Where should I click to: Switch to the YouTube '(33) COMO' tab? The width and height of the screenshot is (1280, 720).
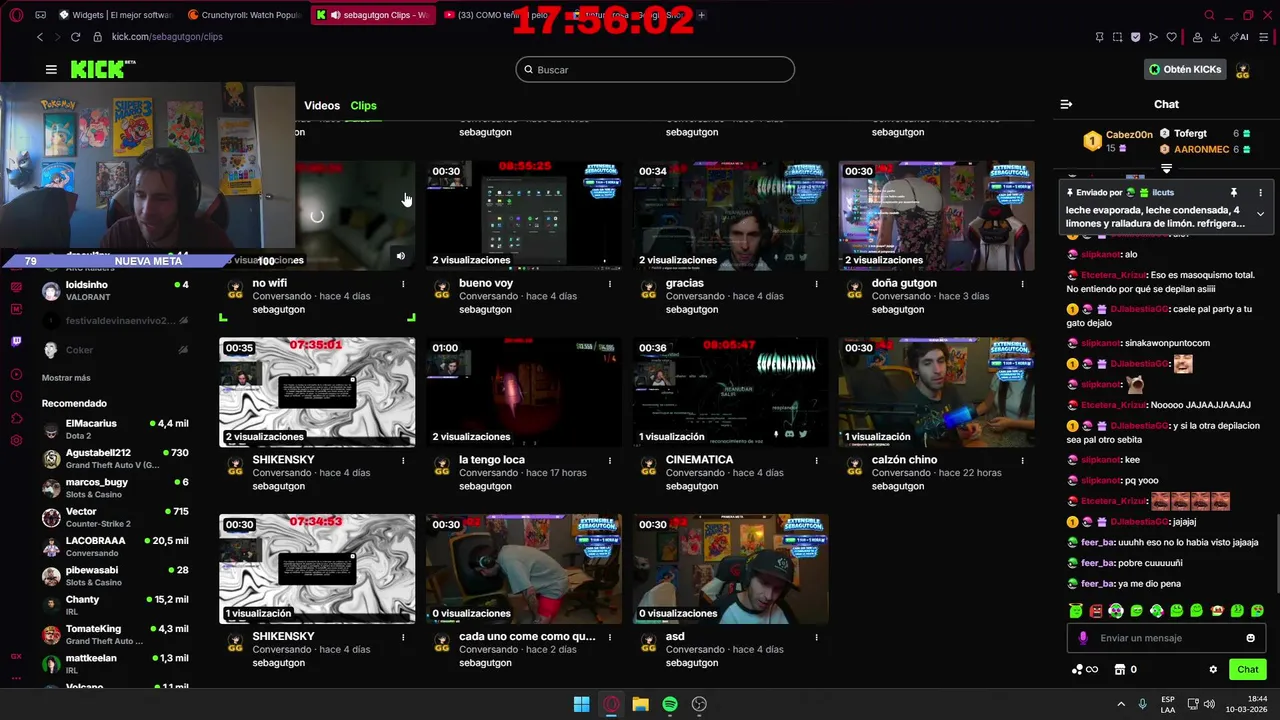[x=497, y=15]
